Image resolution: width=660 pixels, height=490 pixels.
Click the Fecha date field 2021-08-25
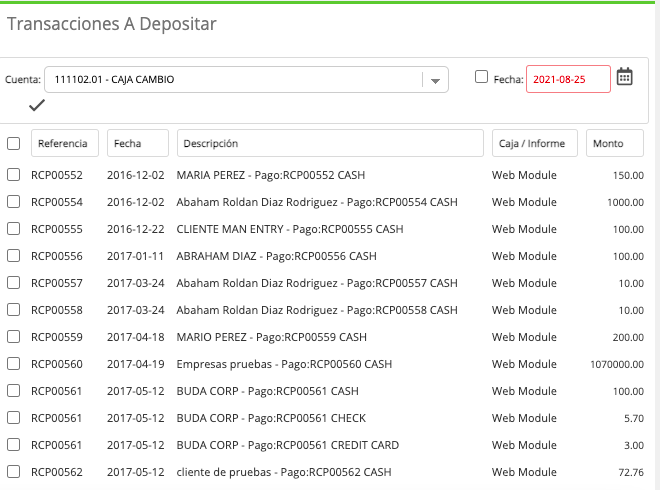tap(568, 79)
